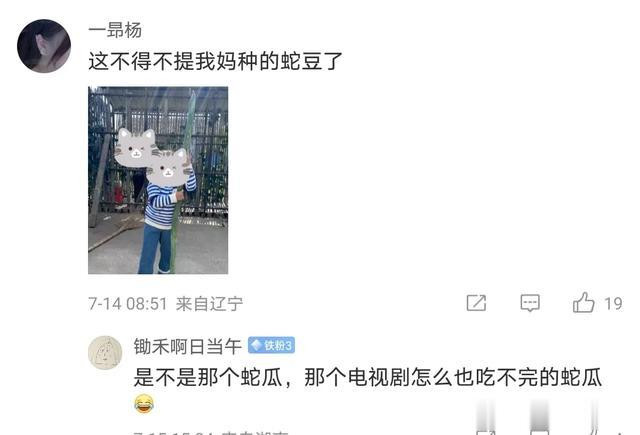Open 一昂杨's profile avatar
Viewport: 640px width, 435px height.
click(44, 46)
